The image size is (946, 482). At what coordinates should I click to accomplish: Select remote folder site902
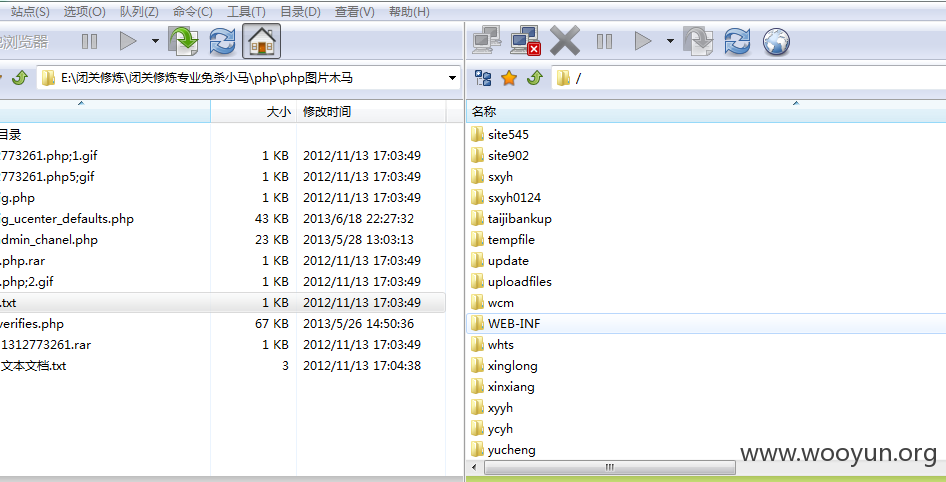click(508, 156)
